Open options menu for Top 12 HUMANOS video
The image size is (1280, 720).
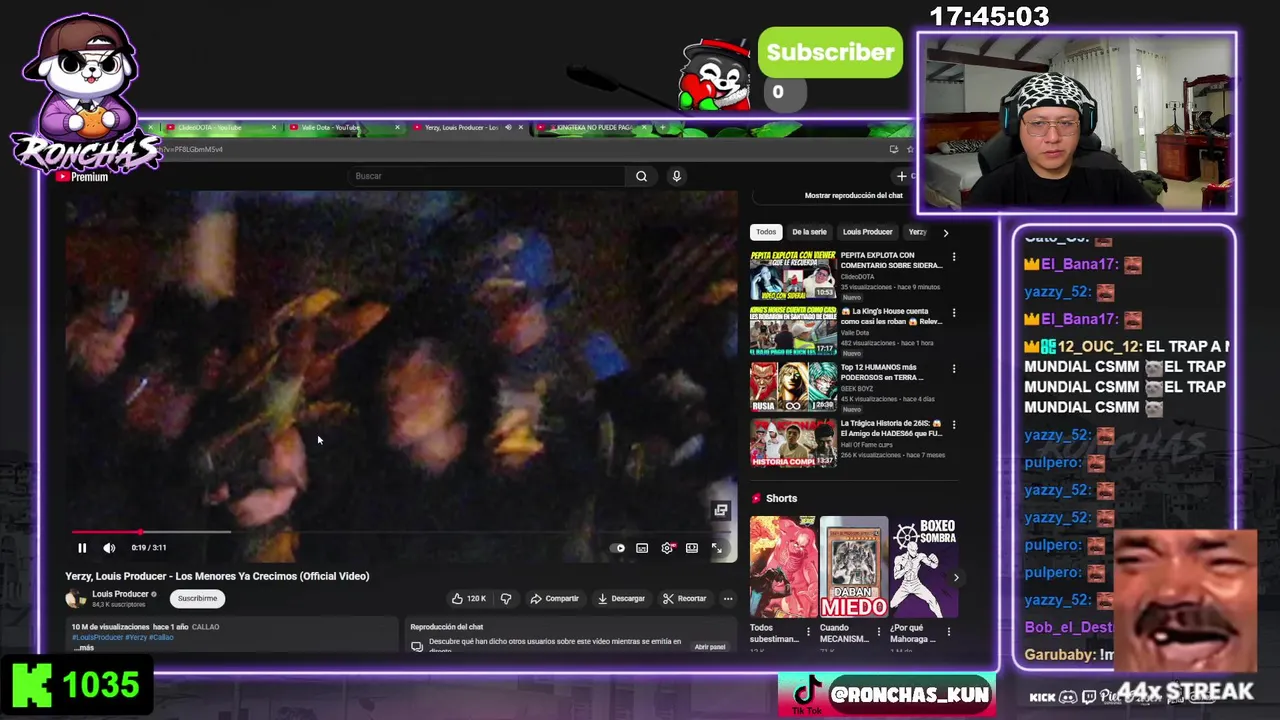tap(953, 369)
